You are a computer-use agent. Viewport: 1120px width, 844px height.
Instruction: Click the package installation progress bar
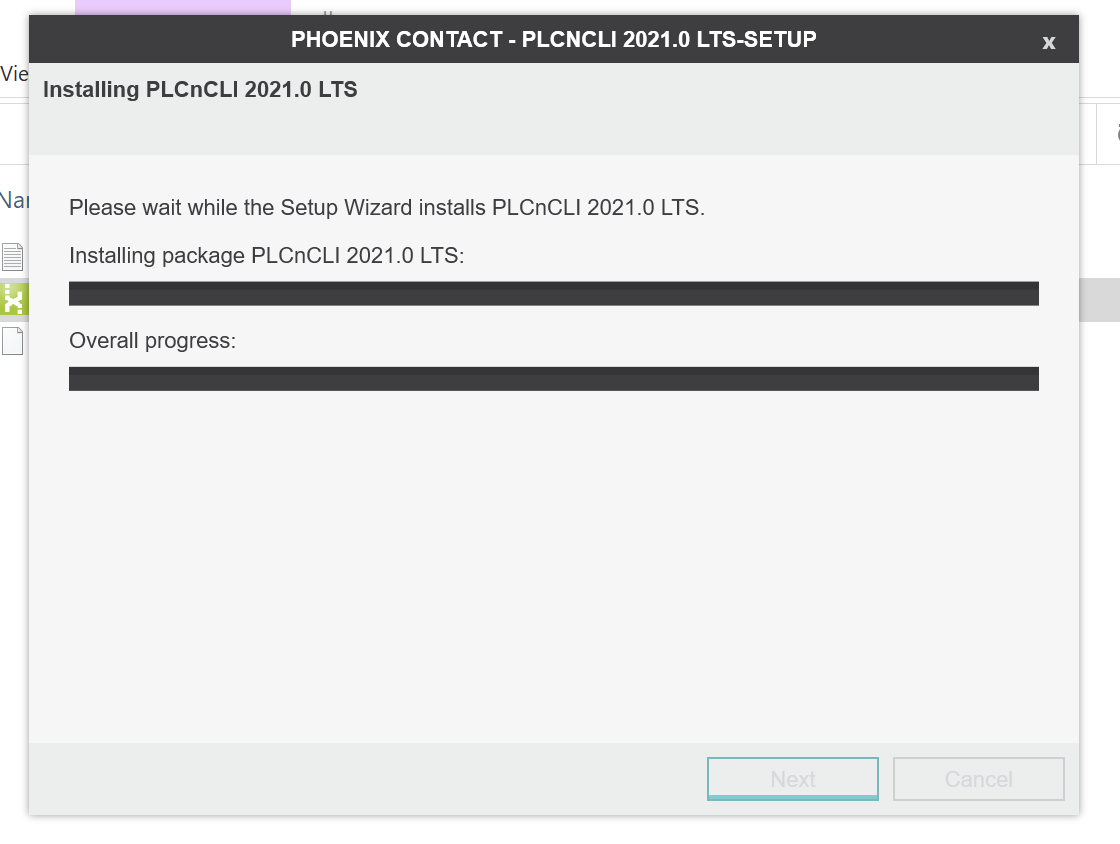click(554, 293)
